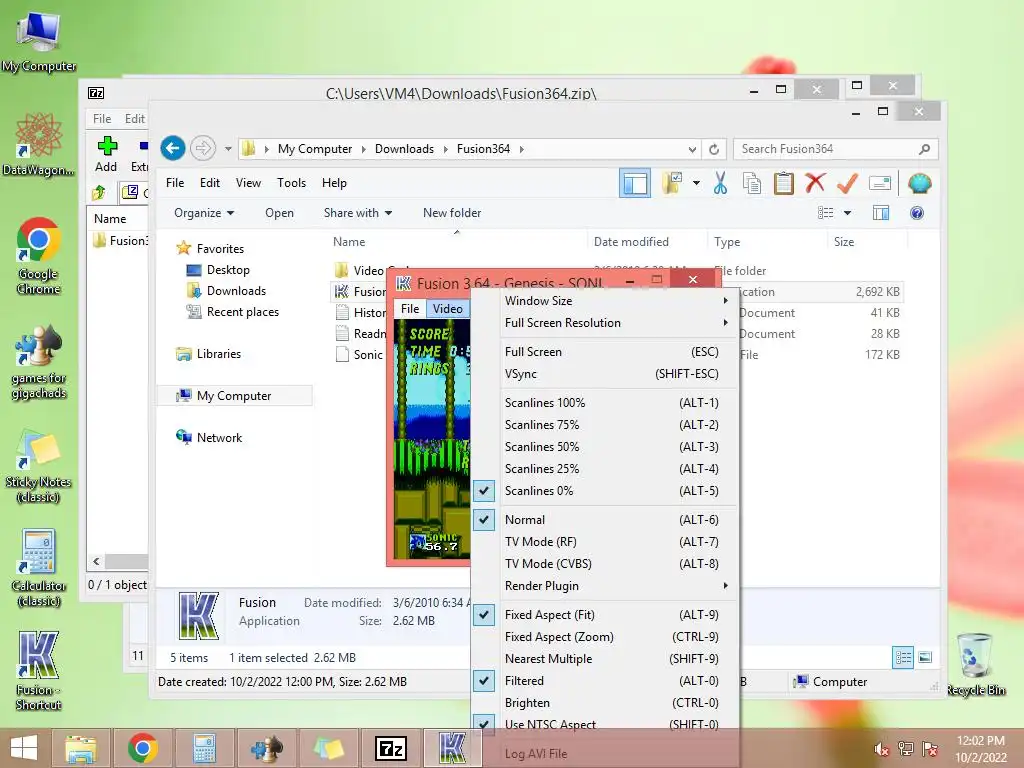The image size is (1024, 768).
Task: Open Calculator (classic) desktop shortcut
Action: [x=39, y=568]
